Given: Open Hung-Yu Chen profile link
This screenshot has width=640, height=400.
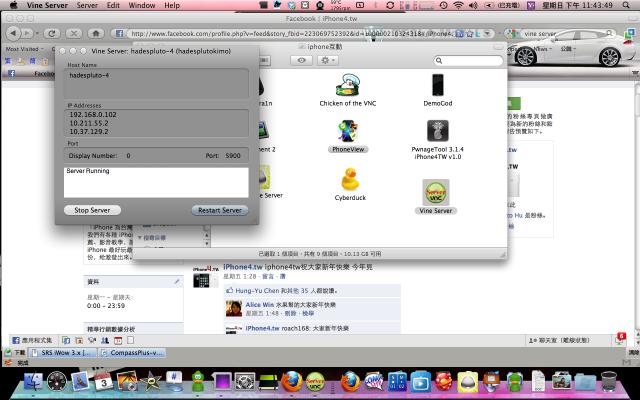Looking at the screenshot, I should tap(257, 291).
